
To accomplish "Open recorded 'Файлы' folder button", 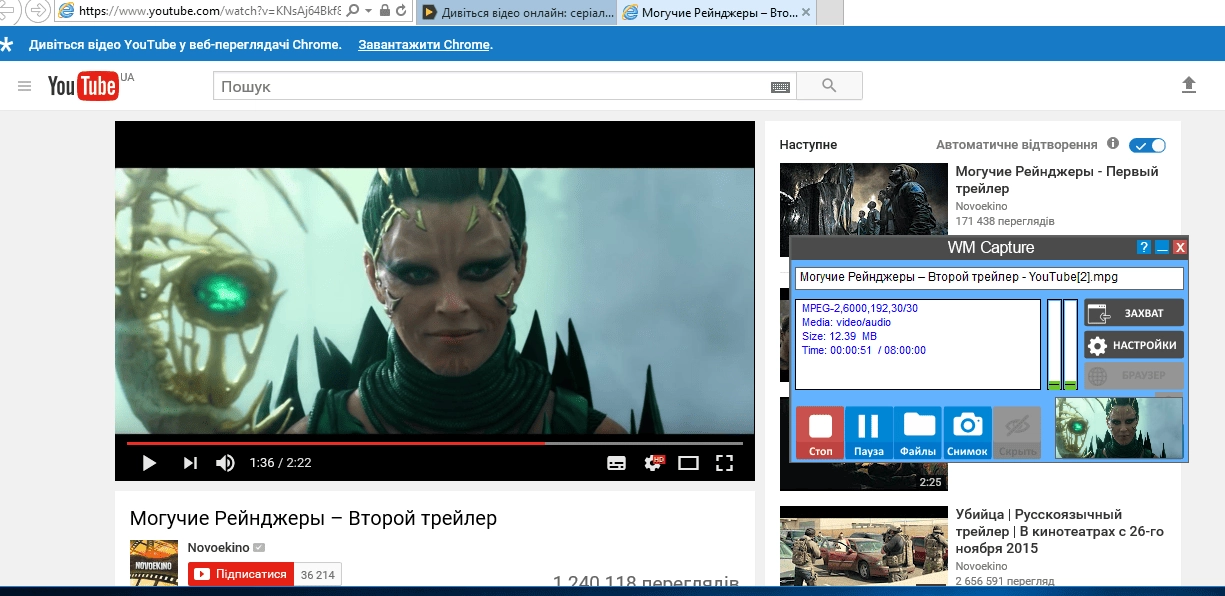I will pos(918,432).
